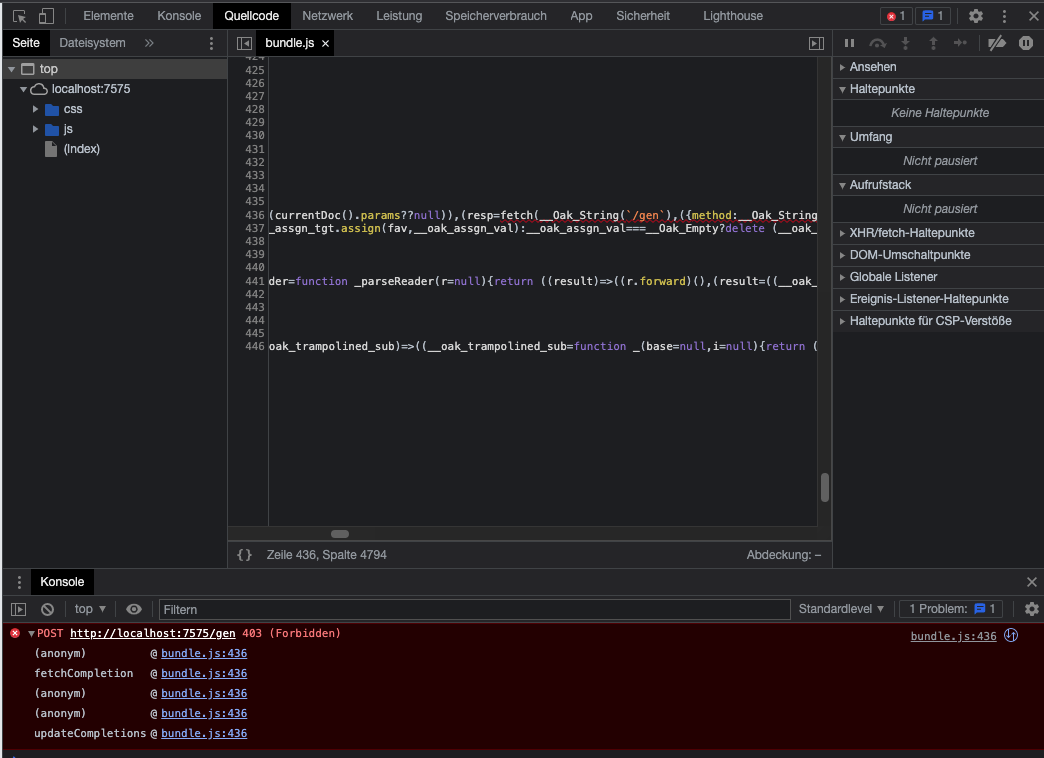This screenshot has height=758, width=1044.
Task: Deactivate all breakpoints via the toggle icon
Action: (x=995, y=43)
